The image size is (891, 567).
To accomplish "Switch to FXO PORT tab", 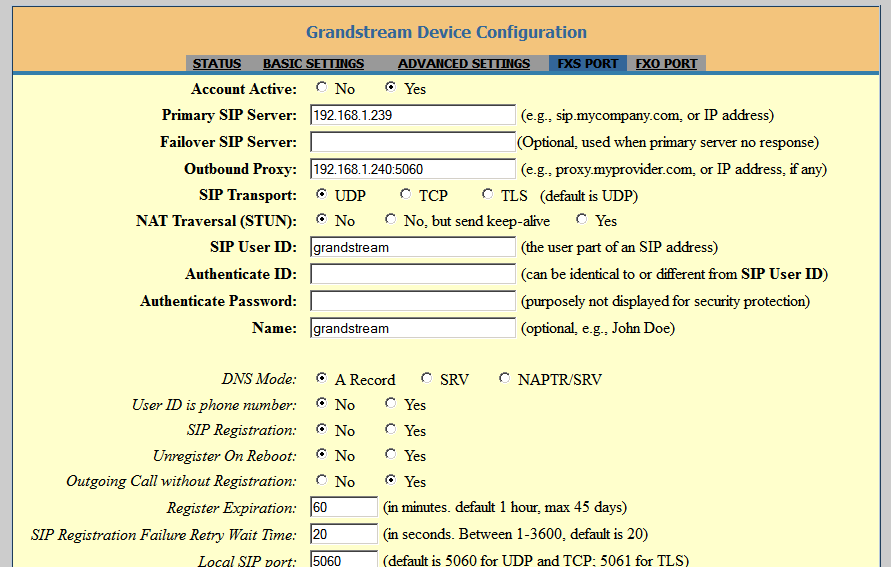I will pyautogui.click(x=666, y=64).
